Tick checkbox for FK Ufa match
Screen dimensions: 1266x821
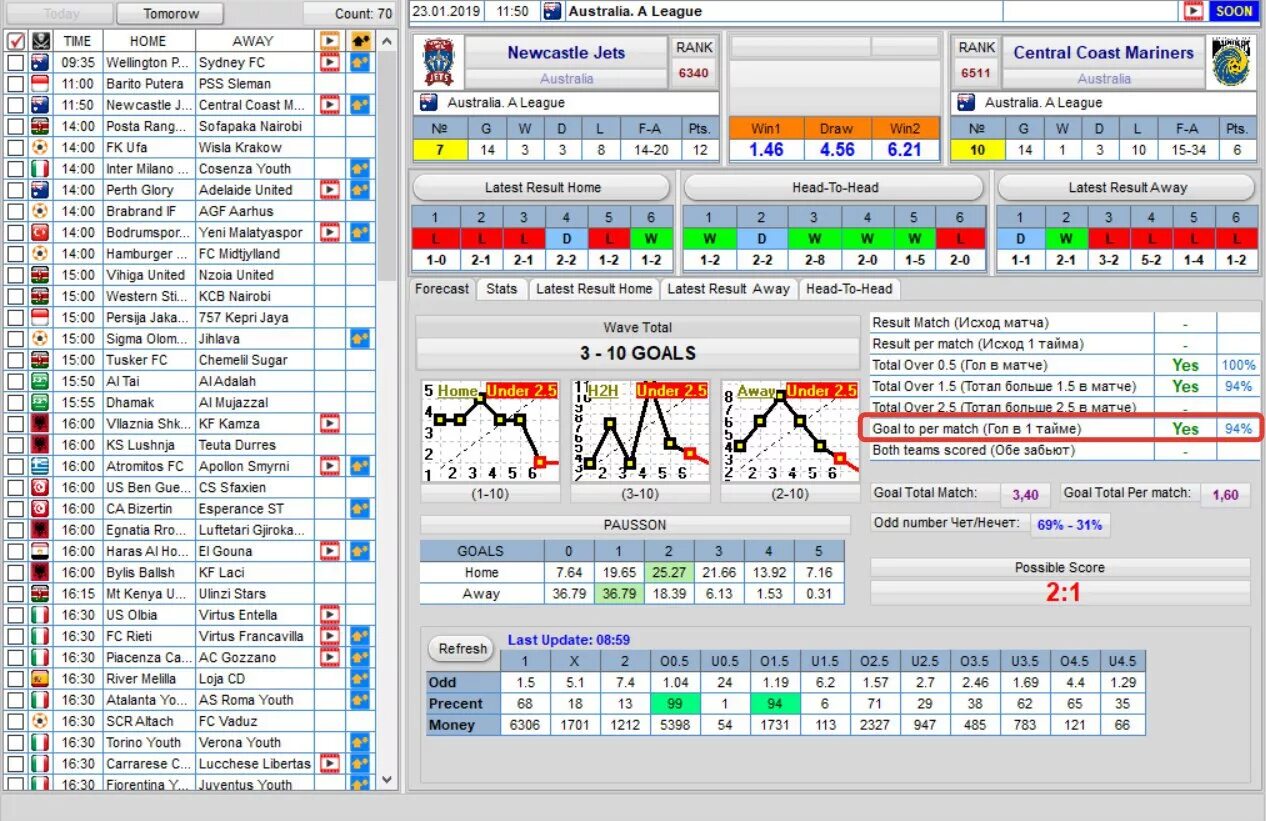click(x=15, y=147)
